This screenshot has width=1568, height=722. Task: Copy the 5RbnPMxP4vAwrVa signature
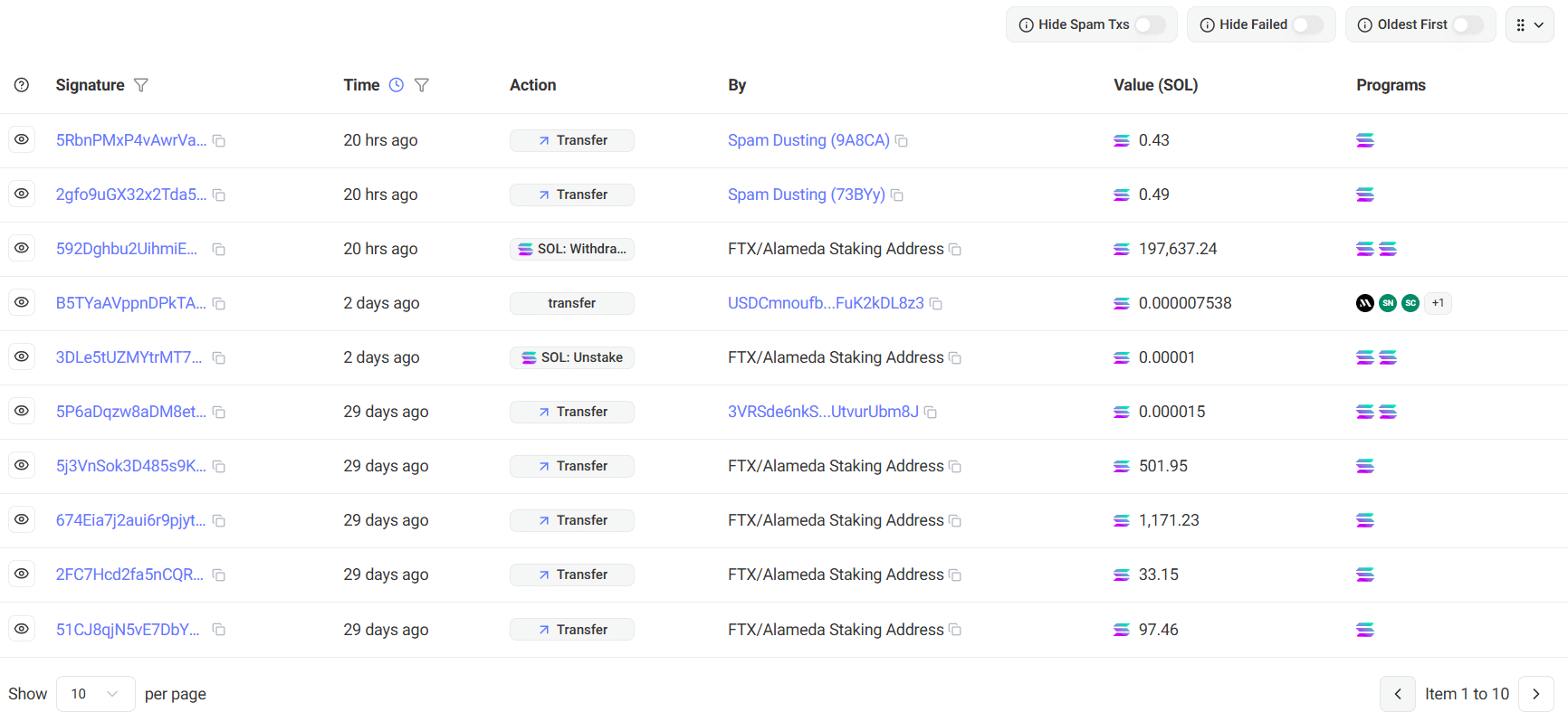pos(219,141)
